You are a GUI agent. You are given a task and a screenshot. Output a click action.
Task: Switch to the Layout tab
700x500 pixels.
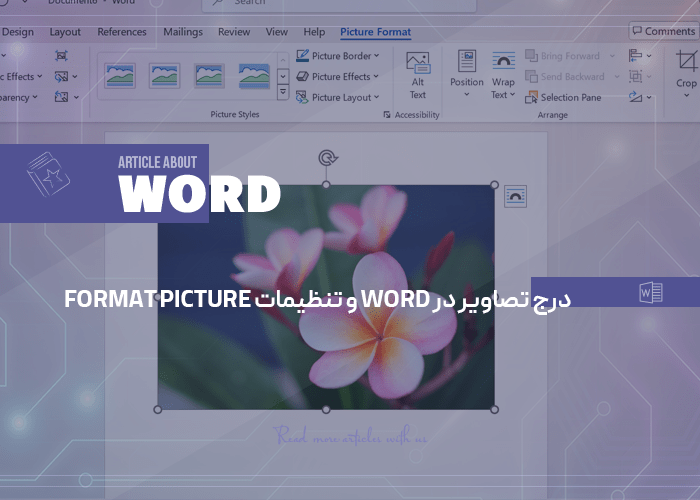pyautogui.click(x=65, y=32)
